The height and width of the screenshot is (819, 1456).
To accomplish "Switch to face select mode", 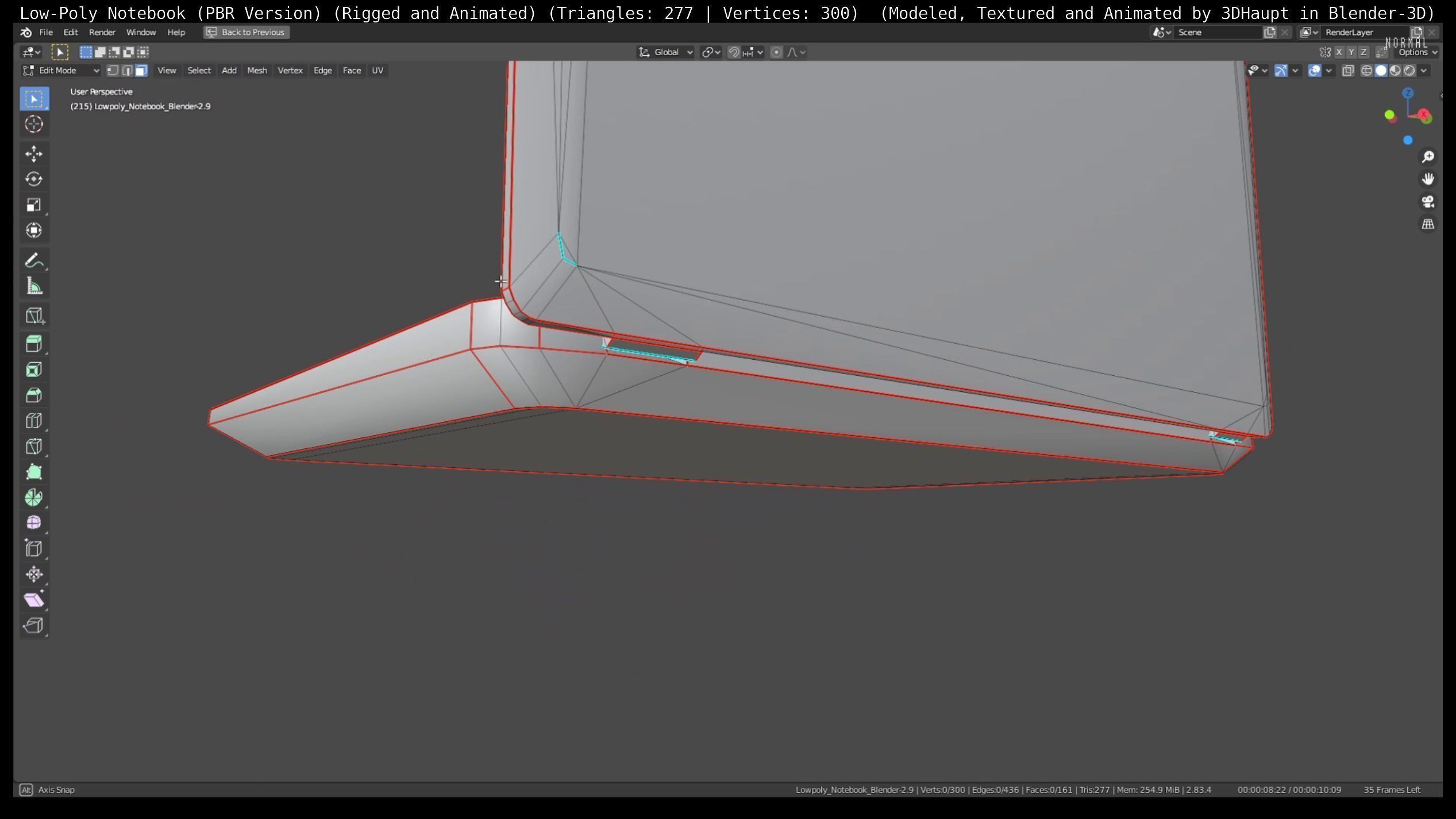I will coord(141,71).
